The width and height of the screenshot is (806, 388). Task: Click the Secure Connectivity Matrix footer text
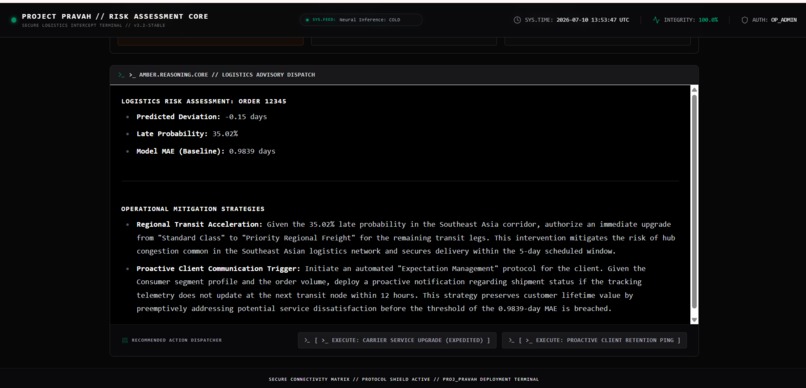click(404, 379)
